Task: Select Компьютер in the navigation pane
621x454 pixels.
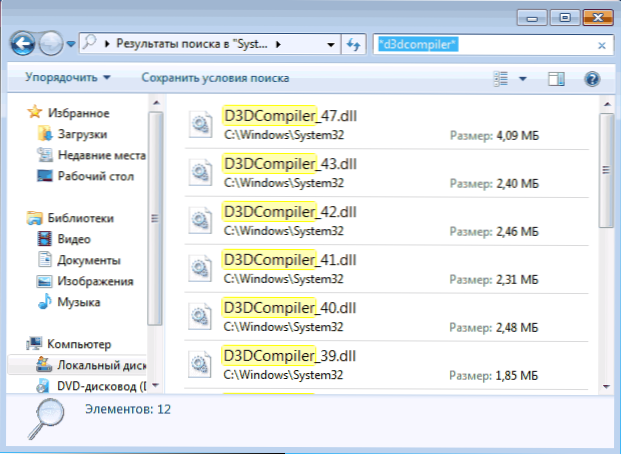Action: pyautogui.click(x=79, y=344)
